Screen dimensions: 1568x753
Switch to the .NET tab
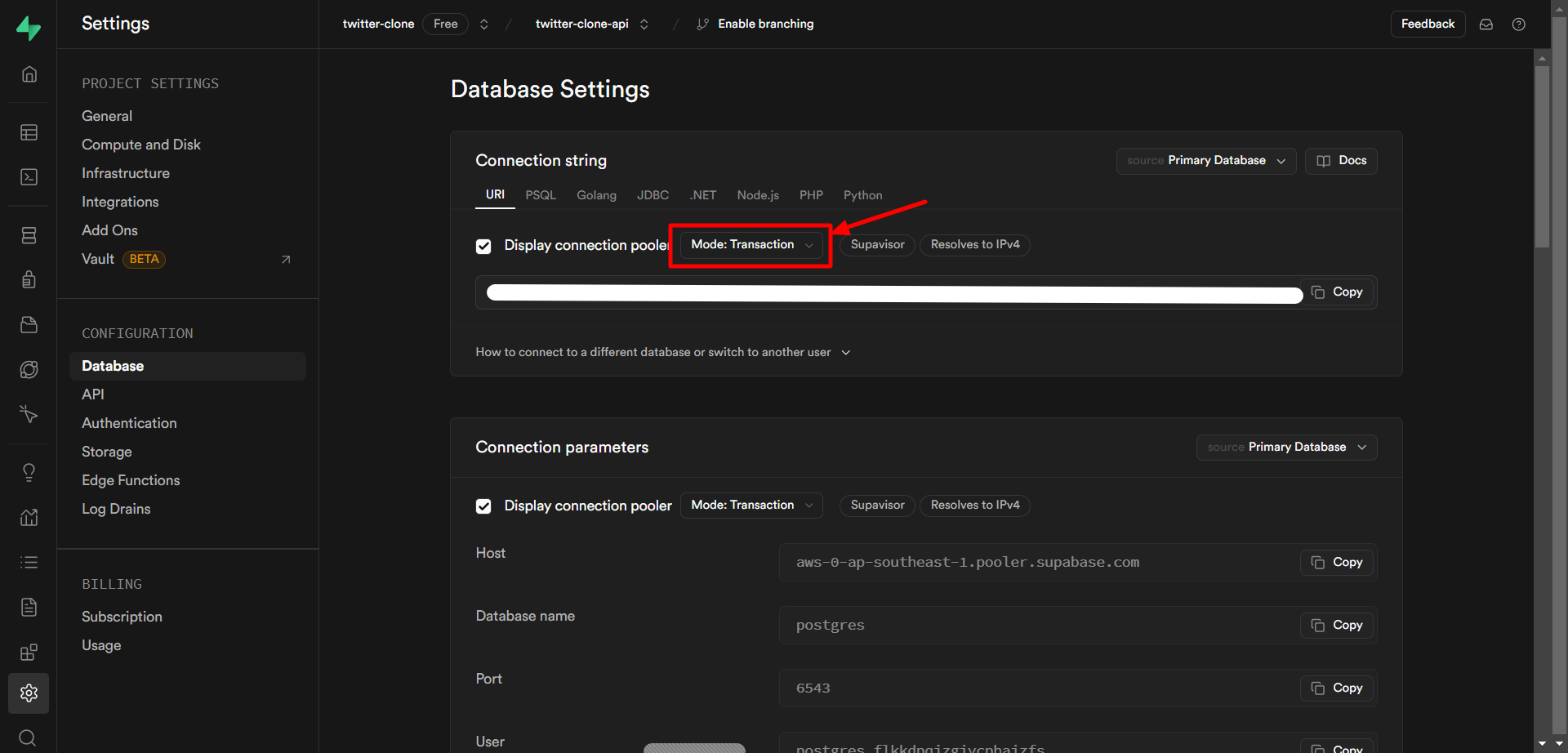click(702, 195)
